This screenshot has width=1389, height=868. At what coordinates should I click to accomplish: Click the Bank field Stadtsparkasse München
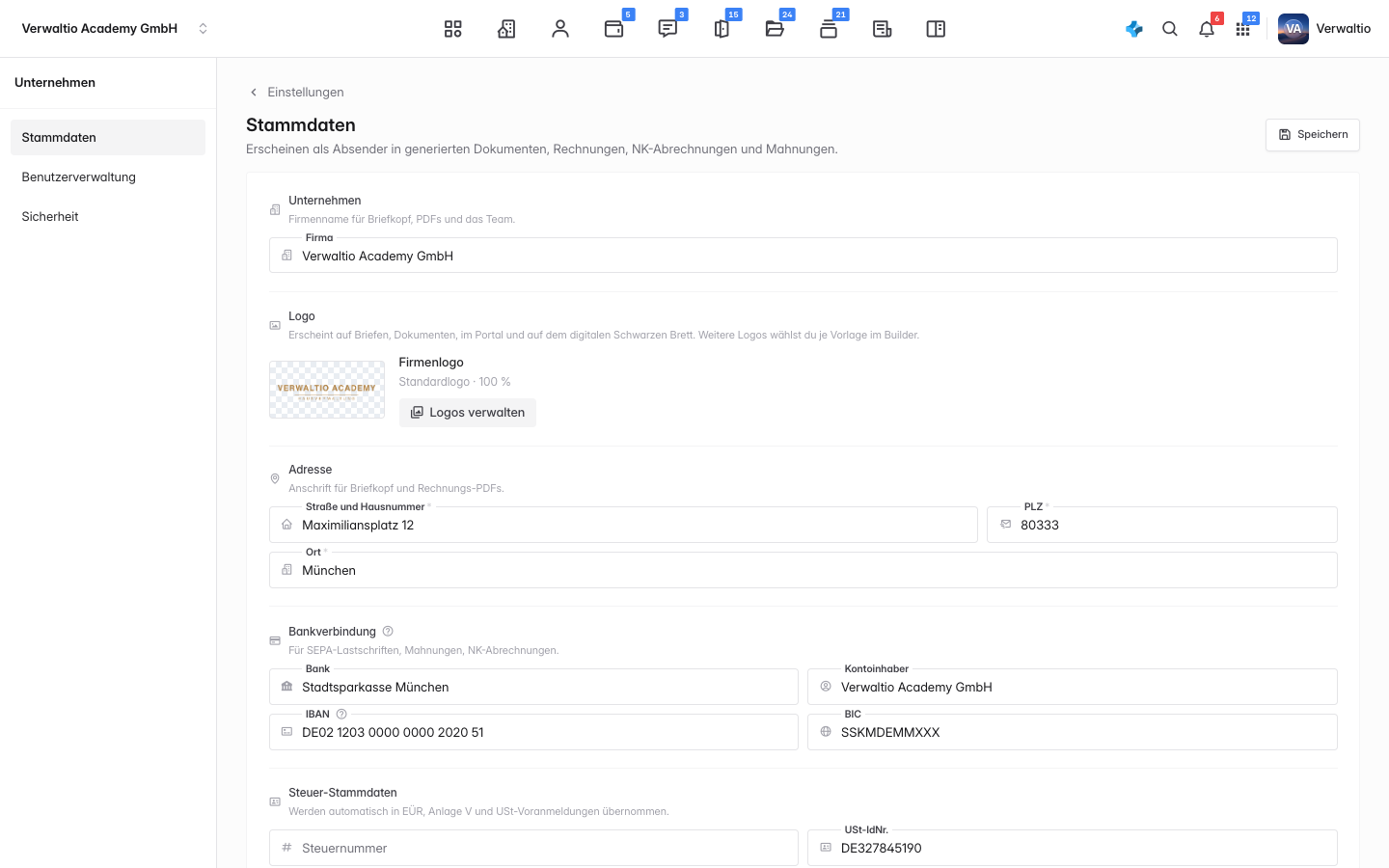(x=533, y=687)
